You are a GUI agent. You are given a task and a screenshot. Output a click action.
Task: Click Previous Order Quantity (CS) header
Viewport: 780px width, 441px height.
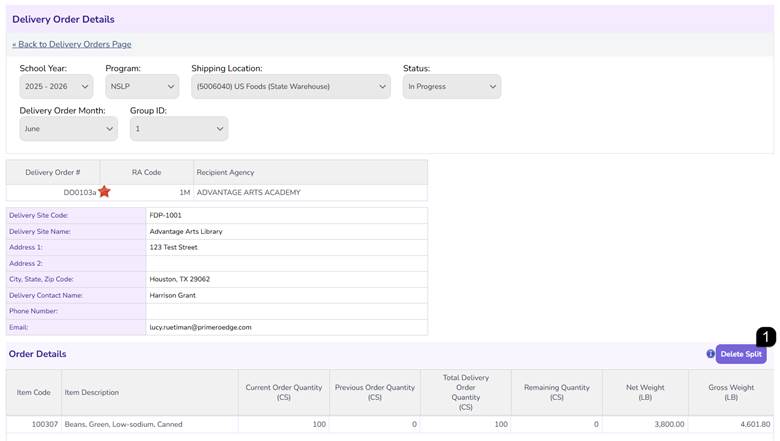point(375,392)
